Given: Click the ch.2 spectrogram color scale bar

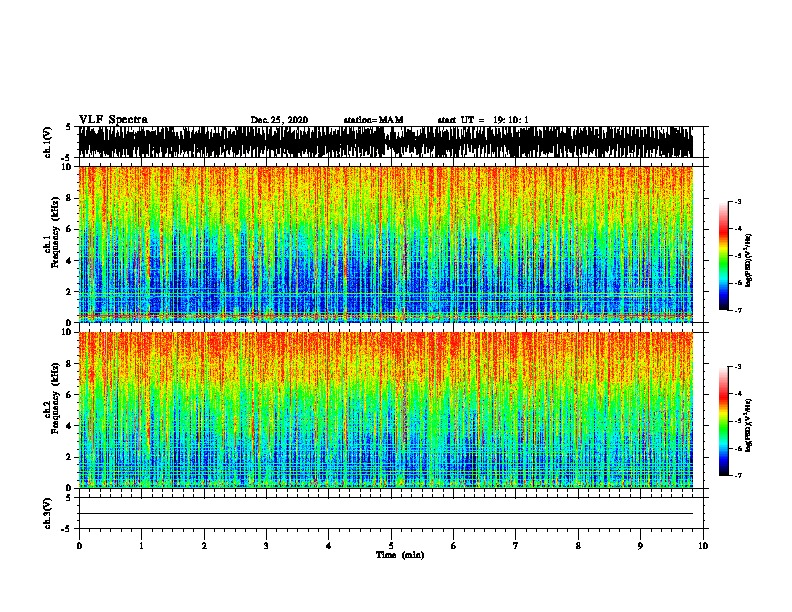Looking at the screenshot, I should pyautogui.click(x=724, y=421).
